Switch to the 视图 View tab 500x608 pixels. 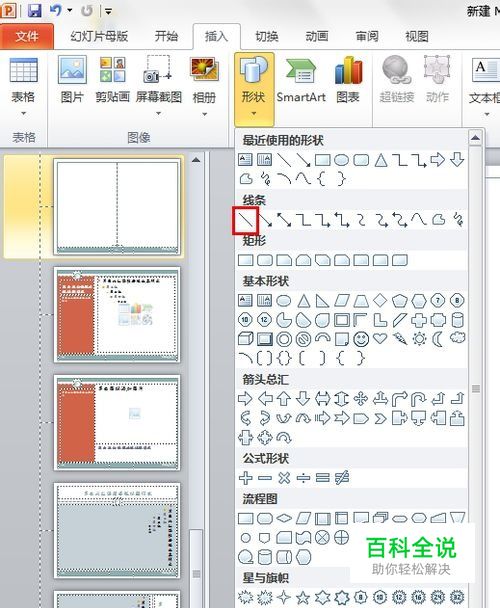pos(417,36)
